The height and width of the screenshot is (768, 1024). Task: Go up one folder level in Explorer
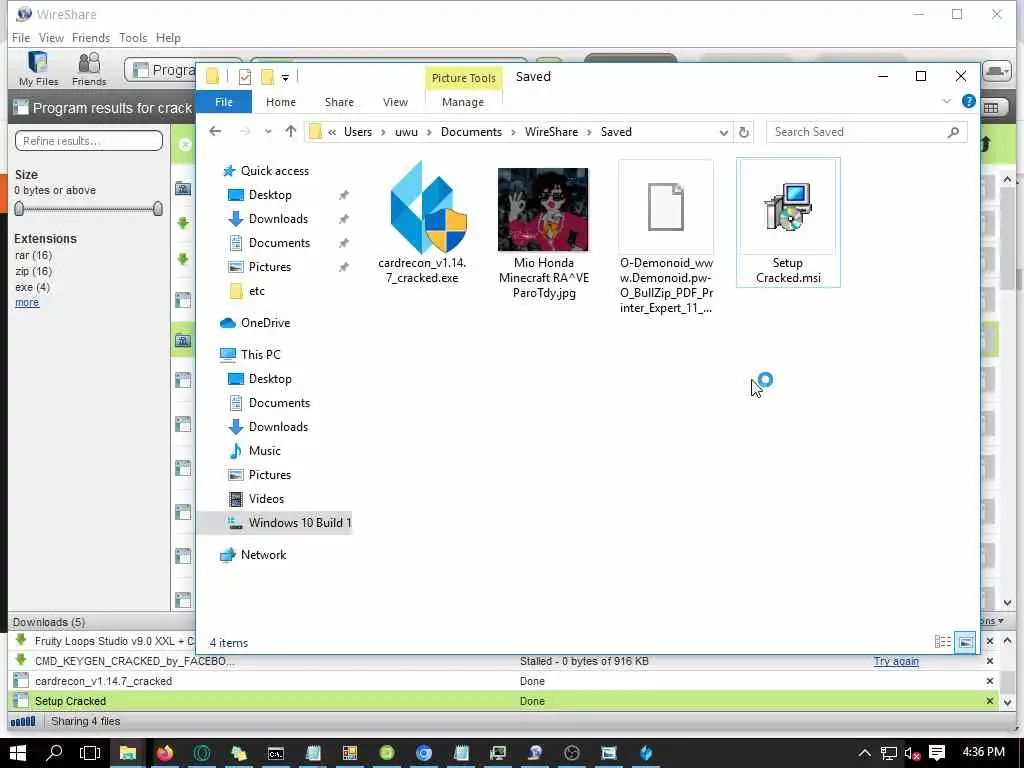pos(291,131)
